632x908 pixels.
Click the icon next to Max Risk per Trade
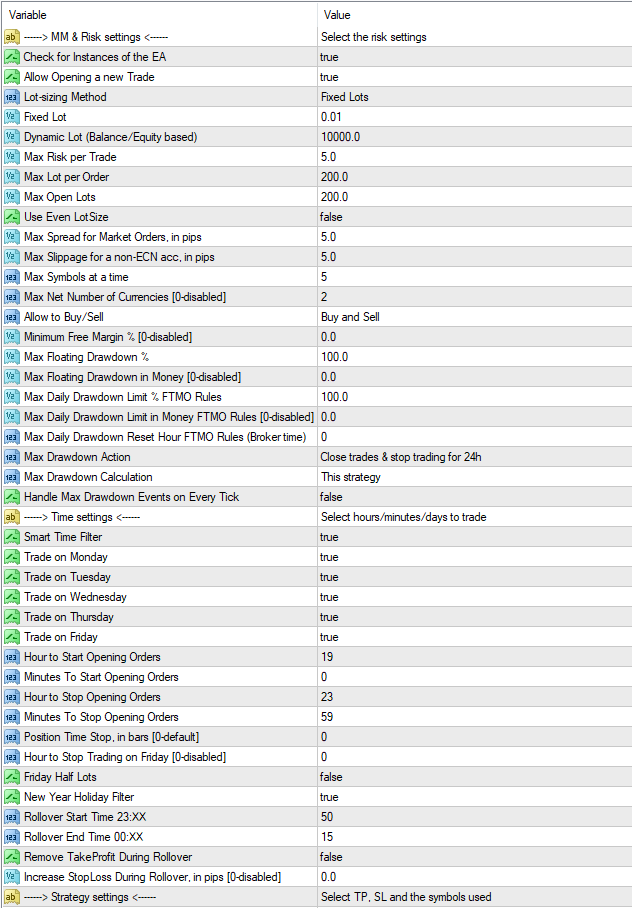(x=12, y=157)
